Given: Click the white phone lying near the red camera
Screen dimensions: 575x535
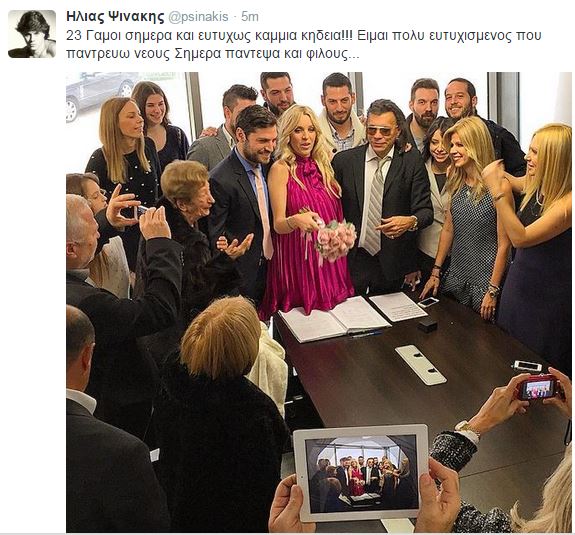Looking at the screenshot, I should tap(528, 366).
